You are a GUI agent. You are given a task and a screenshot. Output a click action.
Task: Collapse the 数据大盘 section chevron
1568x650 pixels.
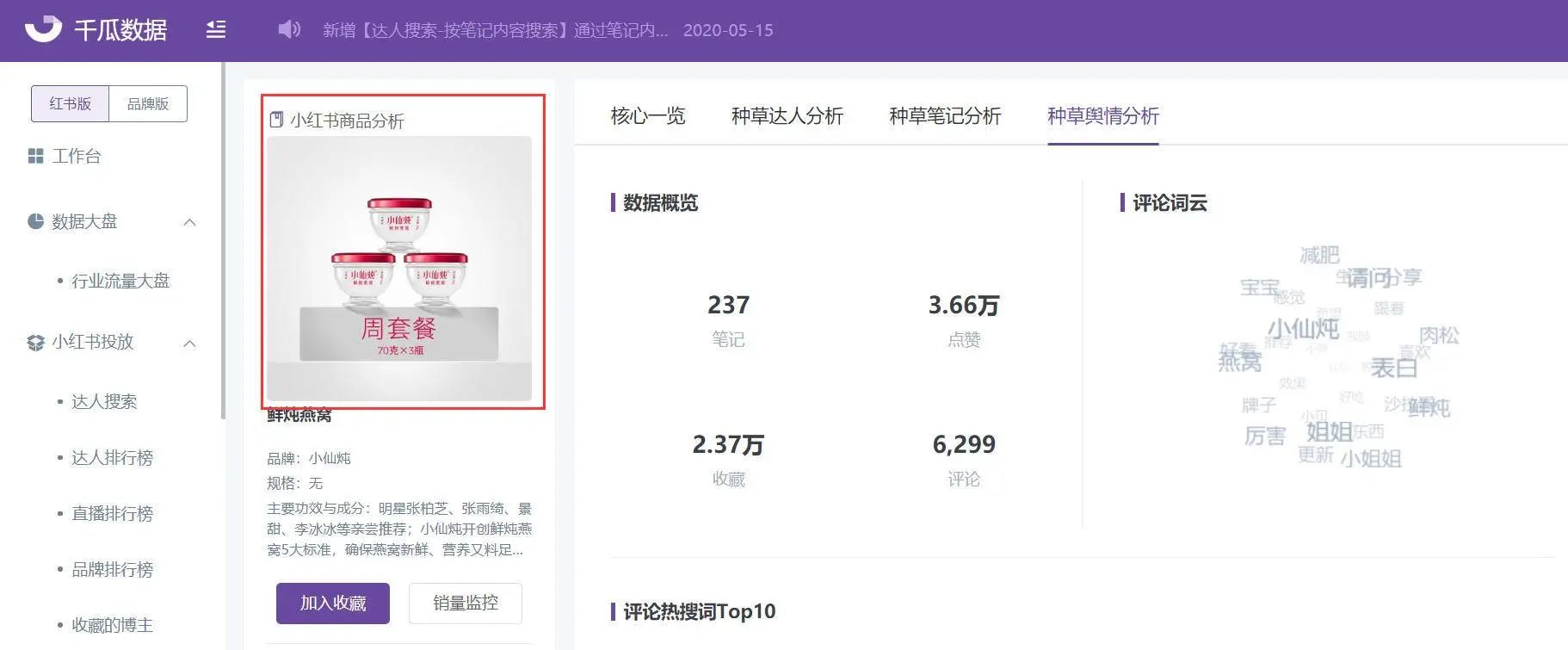pos(190,222)
